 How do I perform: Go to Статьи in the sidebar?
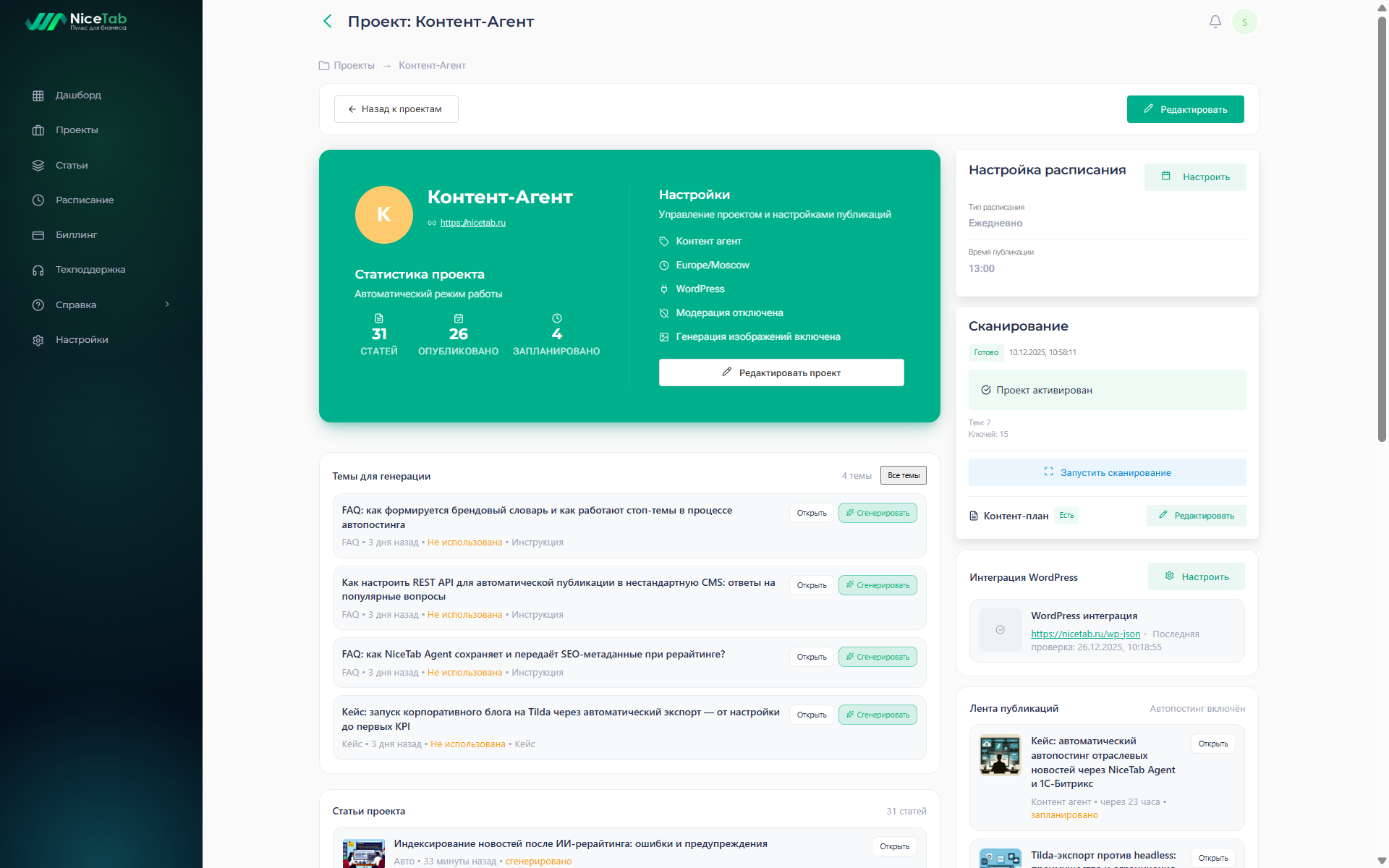72,166
